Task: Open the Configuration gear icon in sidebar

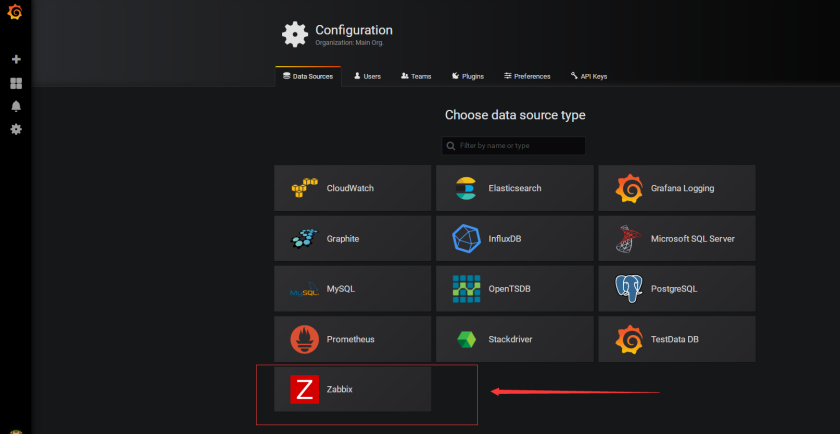Action: [16, 129]
